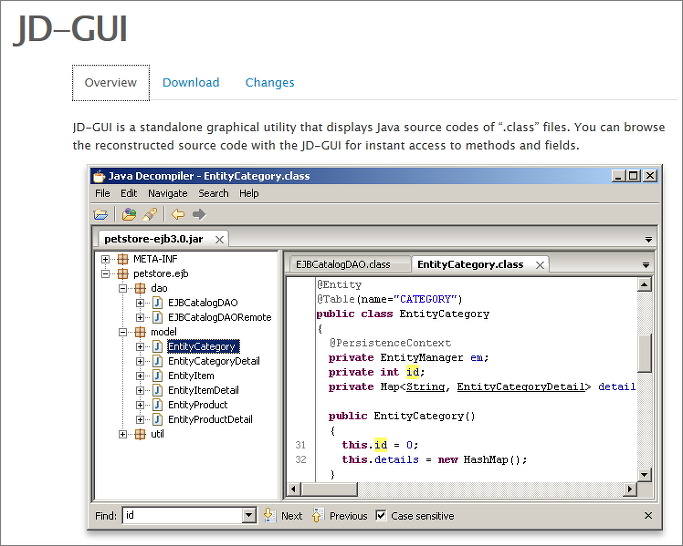Expand the EJBCatalogDAO class node
The width and height of the screenshot is (683, 546).
coord(140,302)
